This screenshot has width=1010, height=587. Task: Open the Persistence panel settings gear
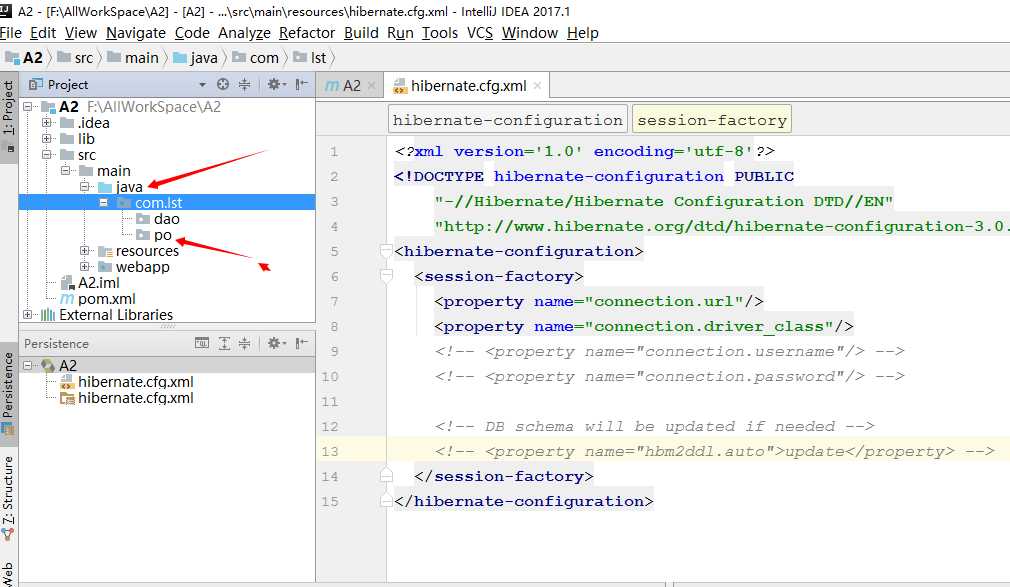pos(276,343)
